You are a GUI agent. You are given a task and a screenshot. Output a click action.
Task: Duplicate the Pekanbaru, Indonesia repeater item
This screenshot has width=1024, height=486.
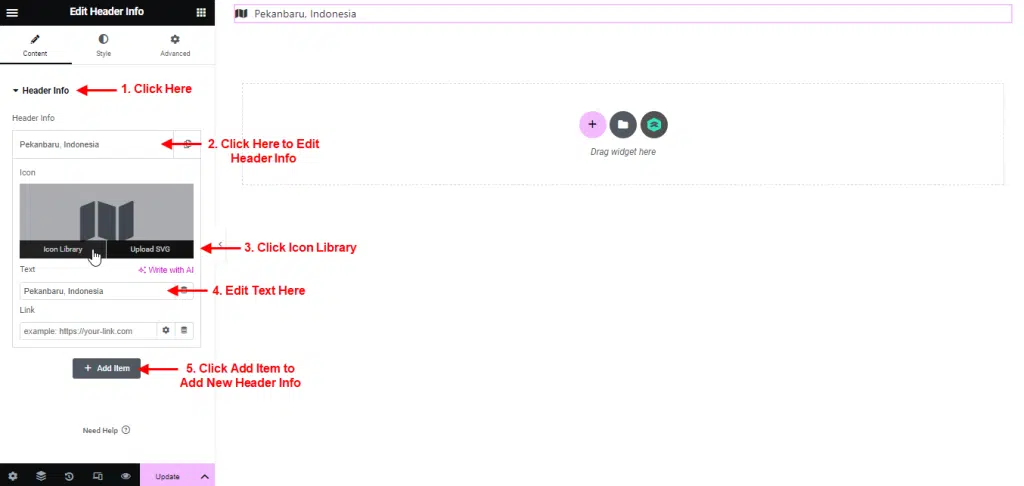(x=187, y=144)
